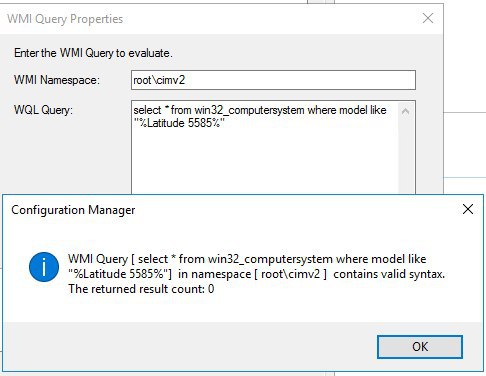Click the WQL Query scroll up arrow
The height and width of the screenshot is (376, 486).
pyautogui.click(x=405, y=111)
